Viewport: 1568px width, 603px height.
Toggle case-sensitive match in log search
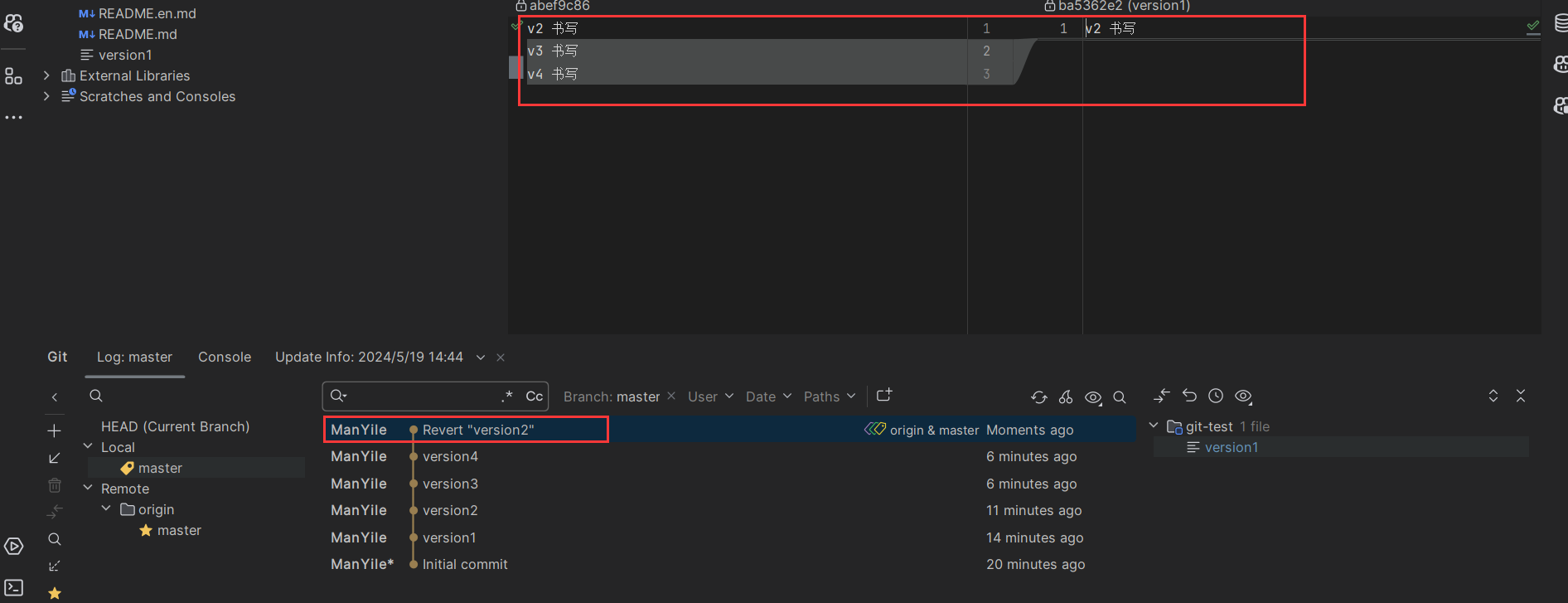click(535, 396)
